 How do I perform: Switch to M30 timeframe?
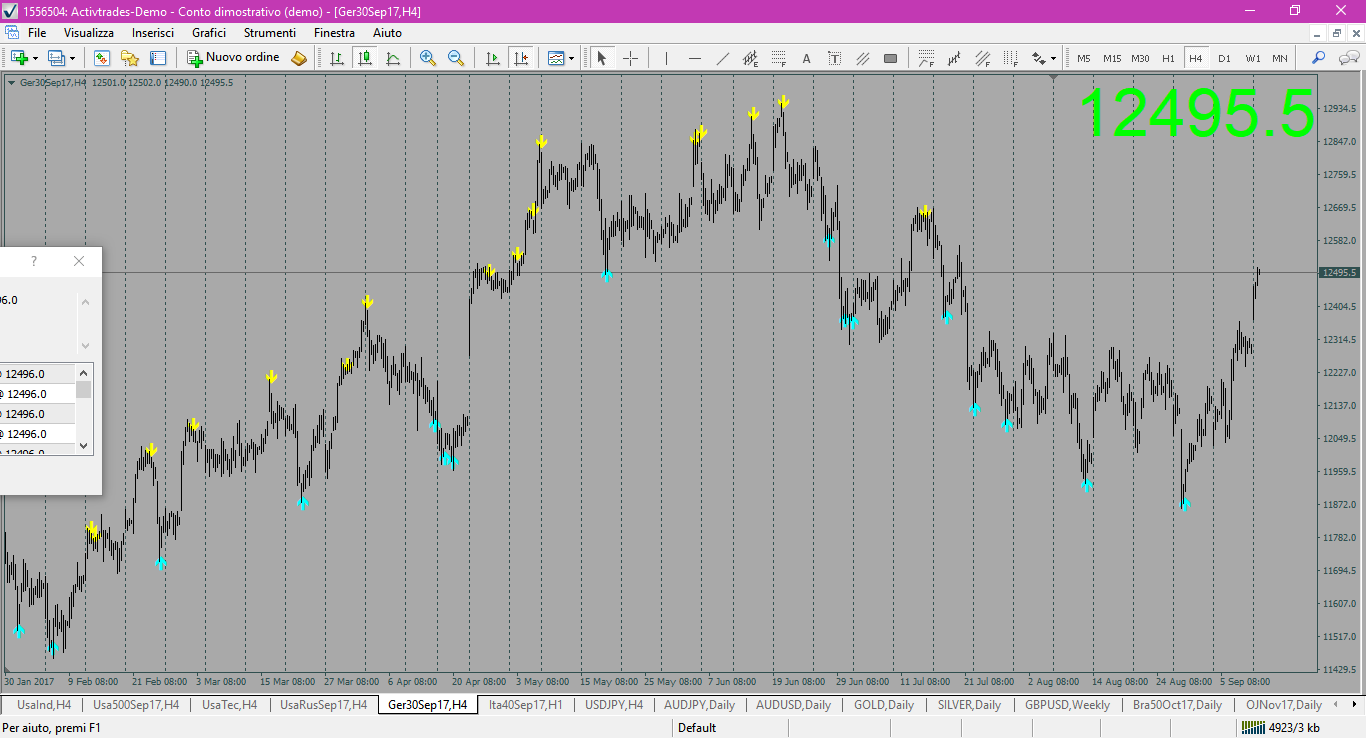point(1141,58)
